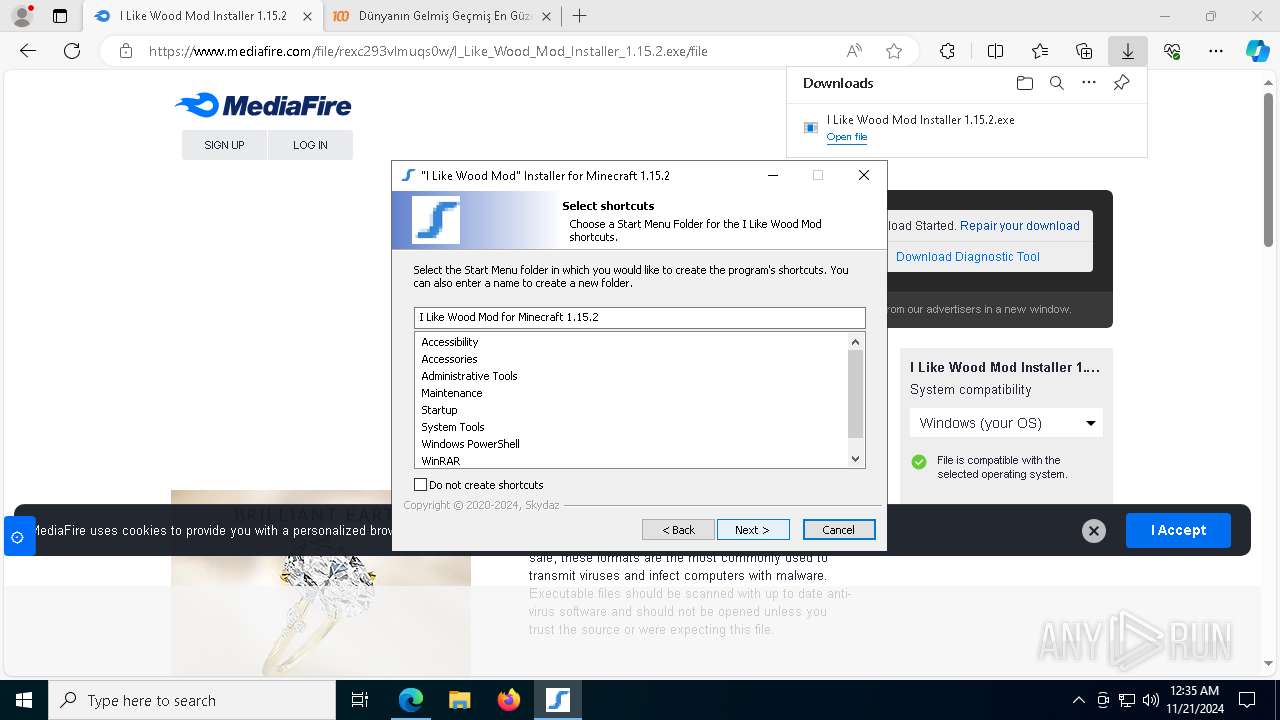Open the Extensions puzzle icon
1280x720 pixels.
point(947,51)
